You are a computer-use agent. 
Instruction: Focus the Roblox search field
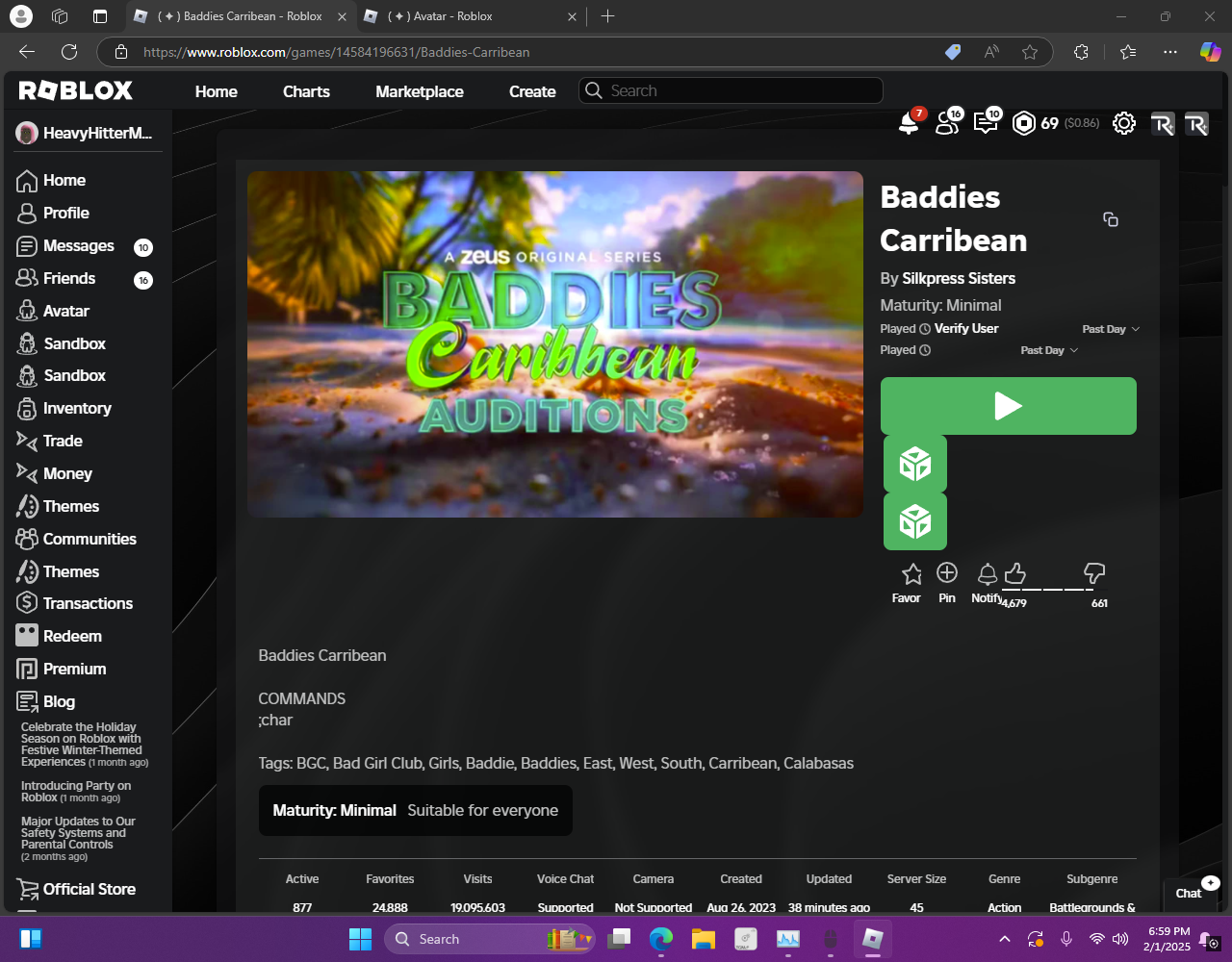pos(731,90)
